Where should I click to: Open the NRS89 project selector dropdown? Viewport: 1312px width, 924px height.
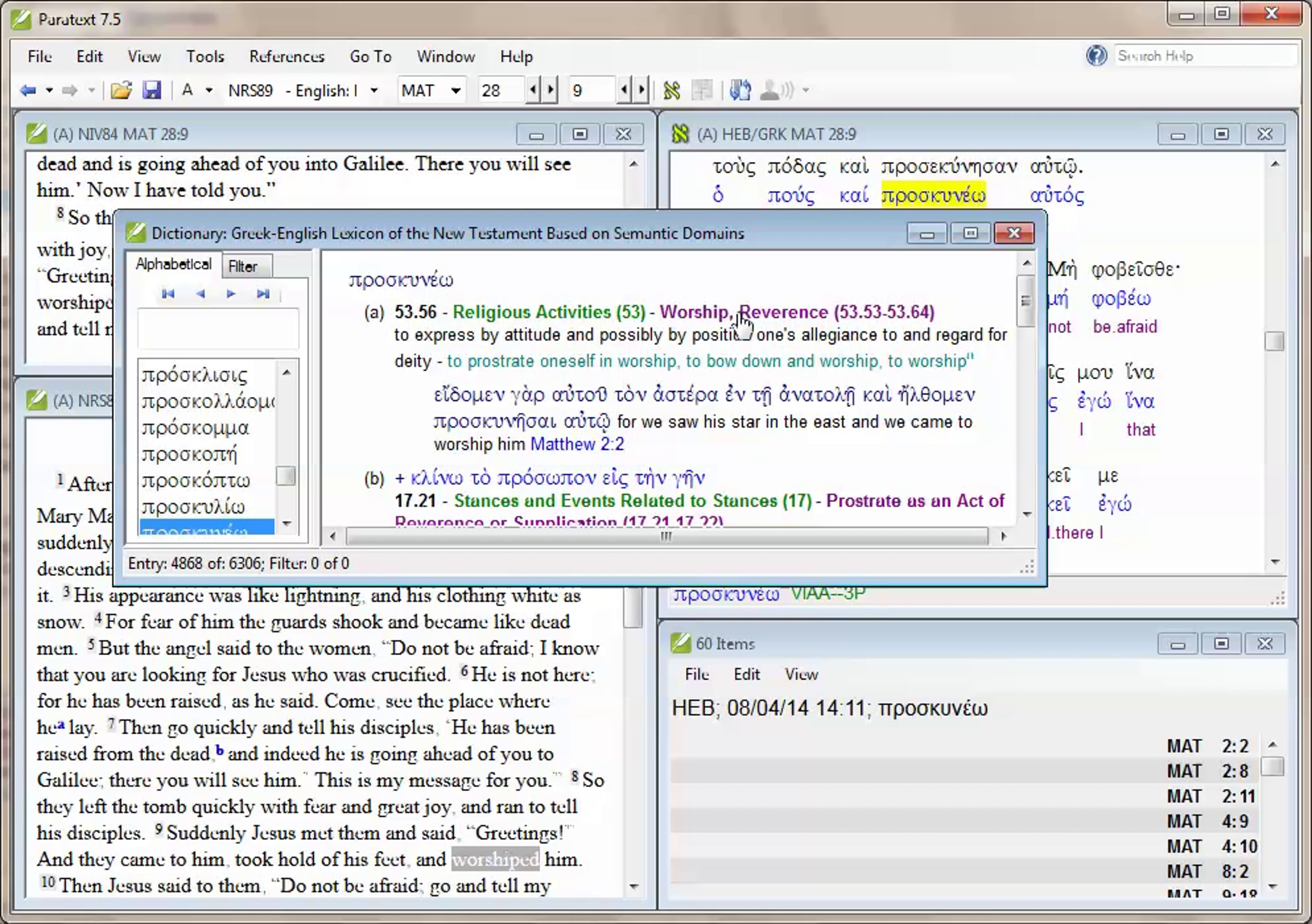coord(374,90)
